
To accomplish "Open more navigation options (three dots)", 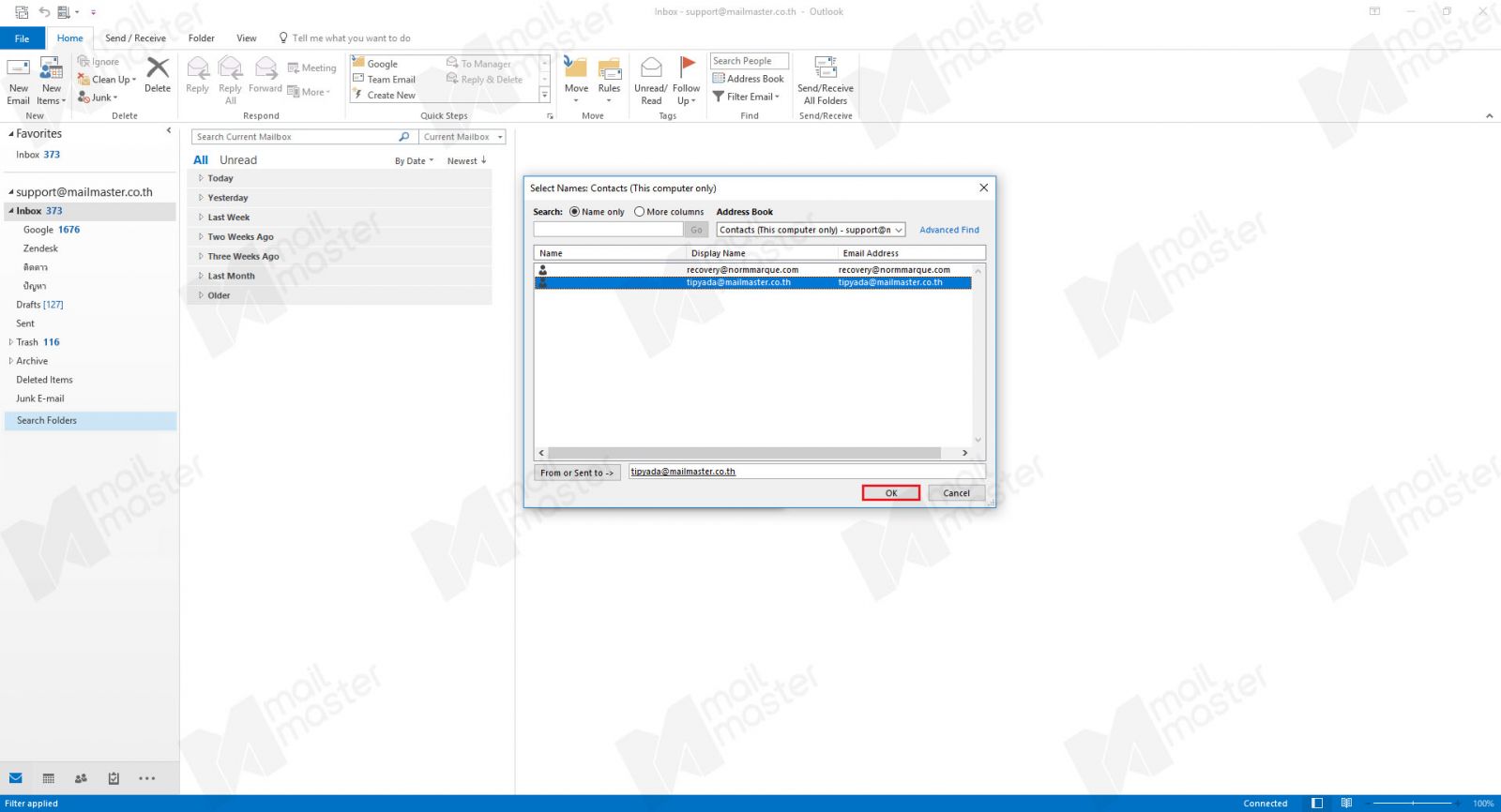I will tap(146, 778).
